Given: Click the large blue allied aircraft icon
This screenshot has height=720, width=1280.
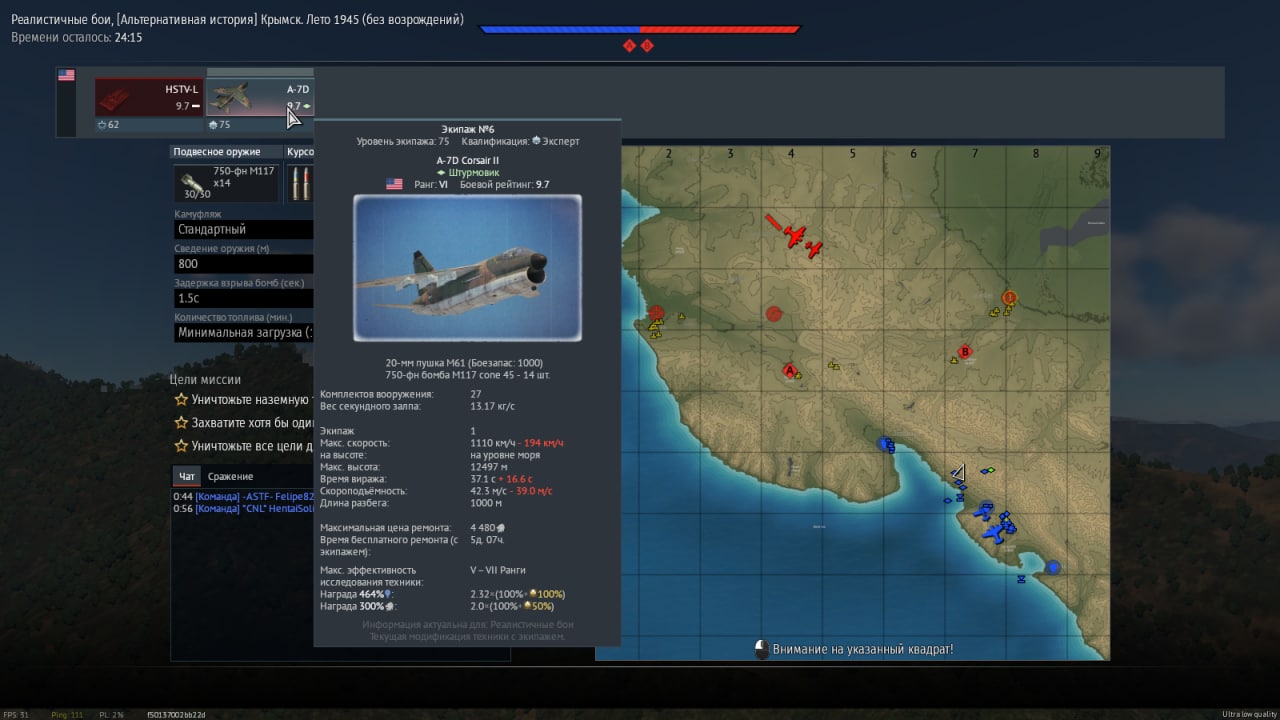Looking at the screenshot, I should [x=995, y=534].
